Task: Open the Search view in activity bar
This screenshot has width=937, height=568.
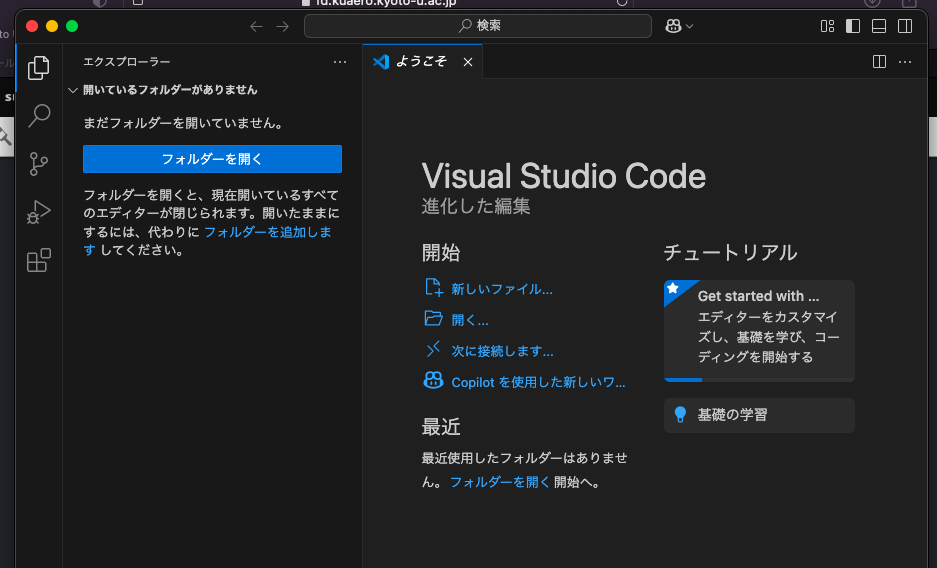Action: tap(39, 115)
